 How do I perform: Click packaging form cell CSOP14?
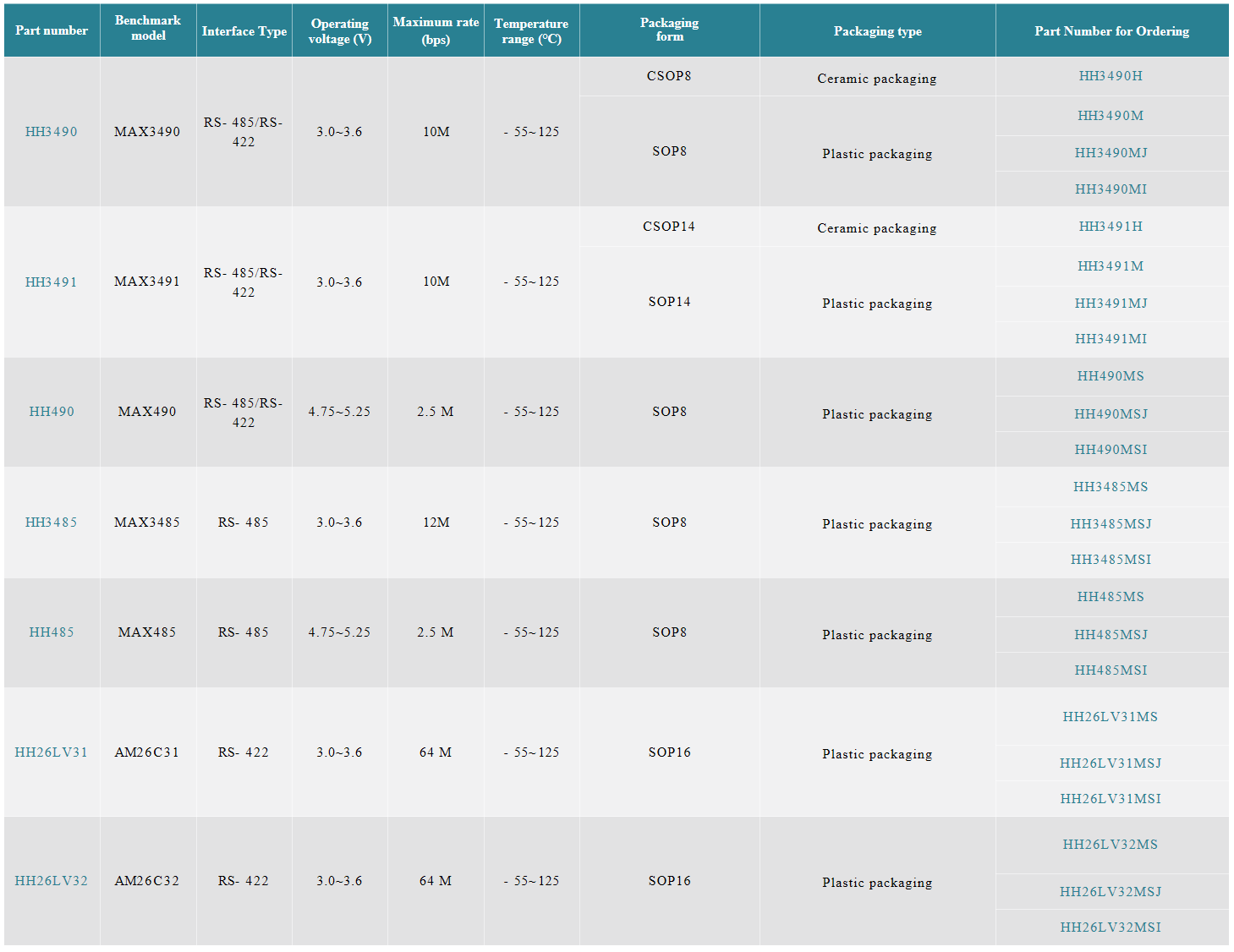(x=669, y=227)
